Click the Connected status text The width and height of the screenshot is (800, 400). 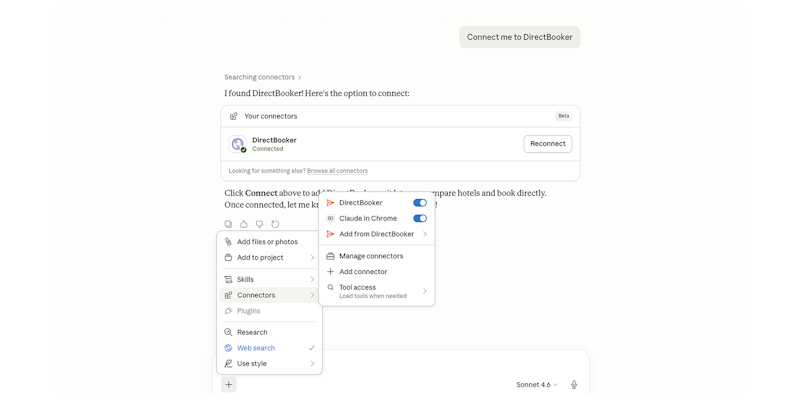pyautogui.click(x=268, y=149)
